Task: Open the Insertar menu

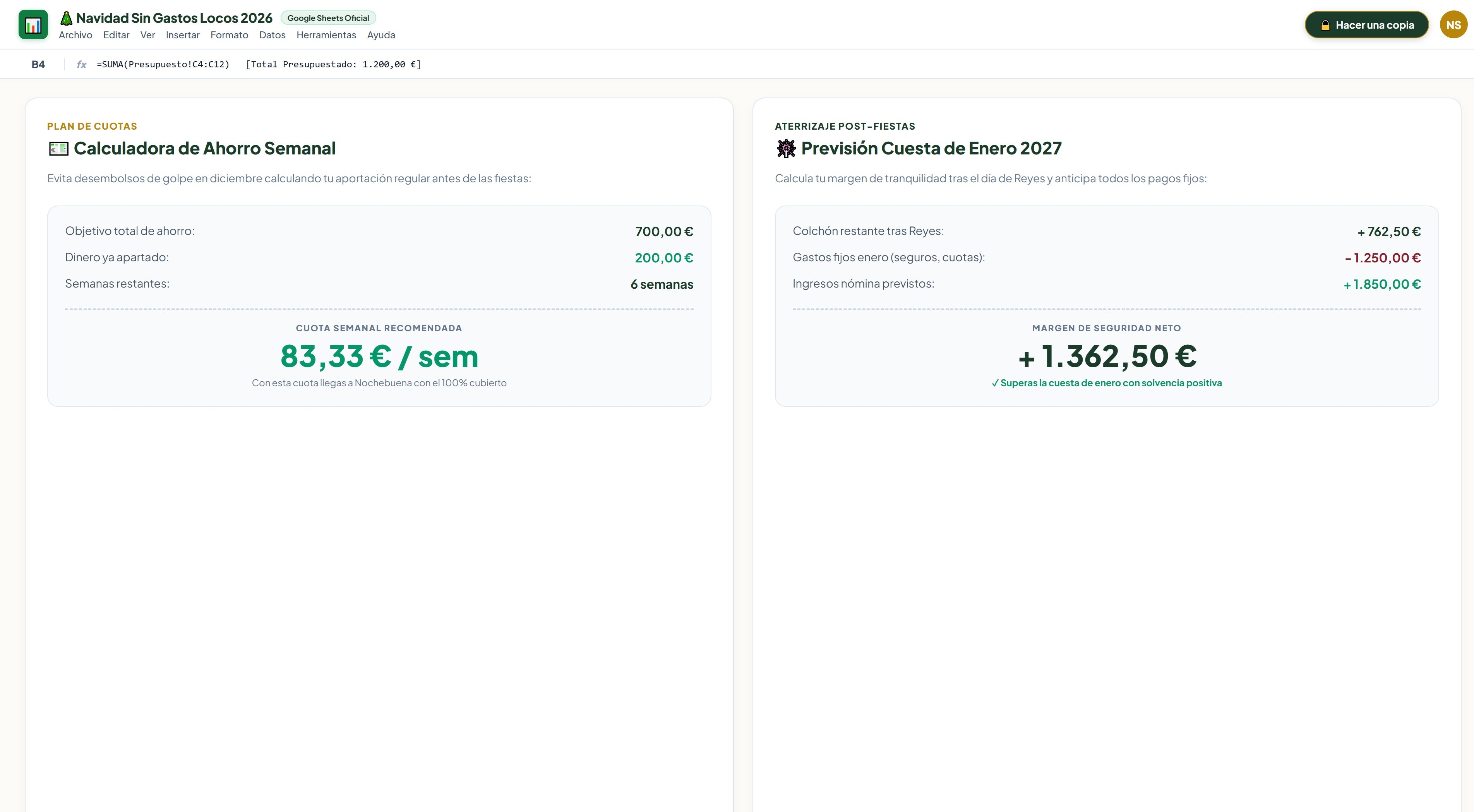Action: [x=183, y=35]
